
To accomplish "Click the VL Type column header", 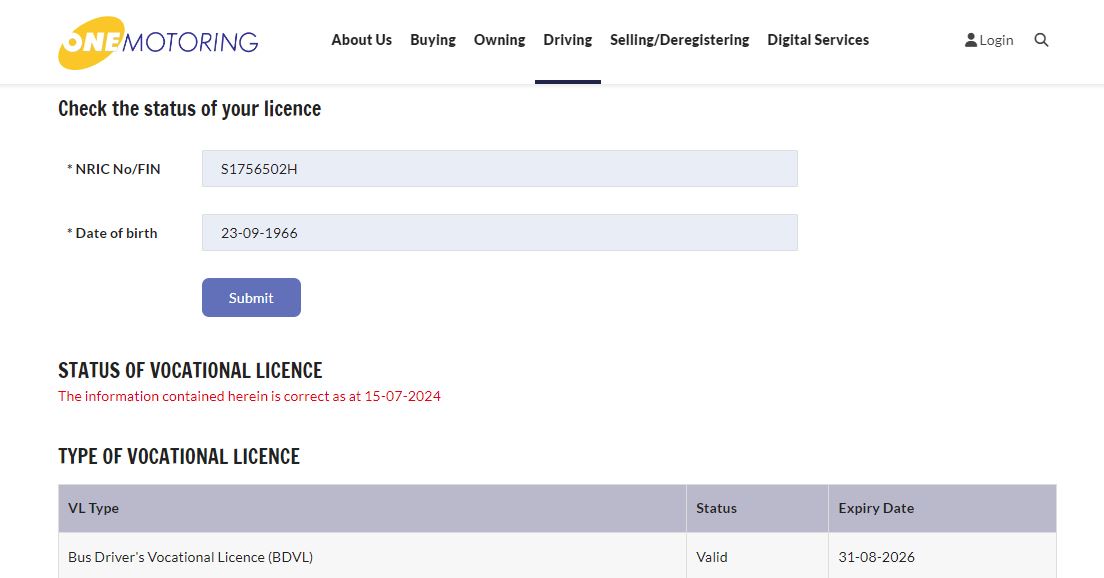I will (x=93, y=508).
